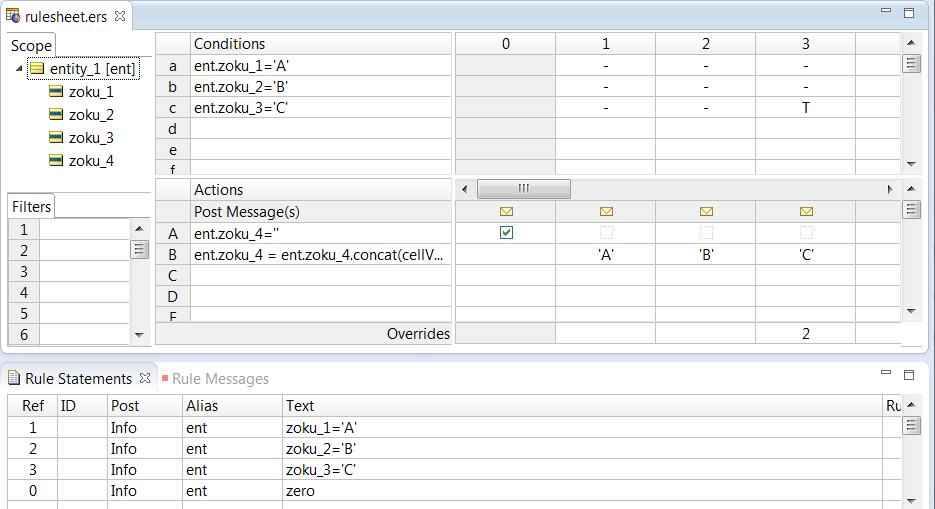Select zoku_4 in scope tree
The width and height of the screenshot is (935, 509).
pyautogui.click(x=91, y=161)
